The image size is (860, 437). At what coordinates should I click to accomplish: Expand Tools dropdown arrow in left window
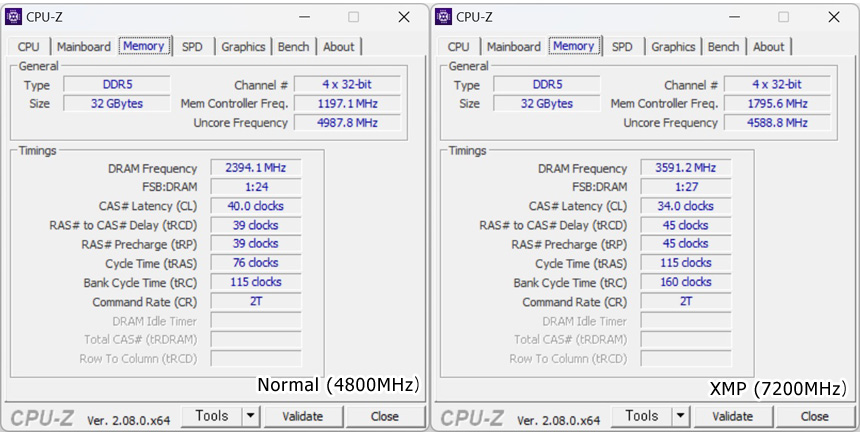(251, 416)
